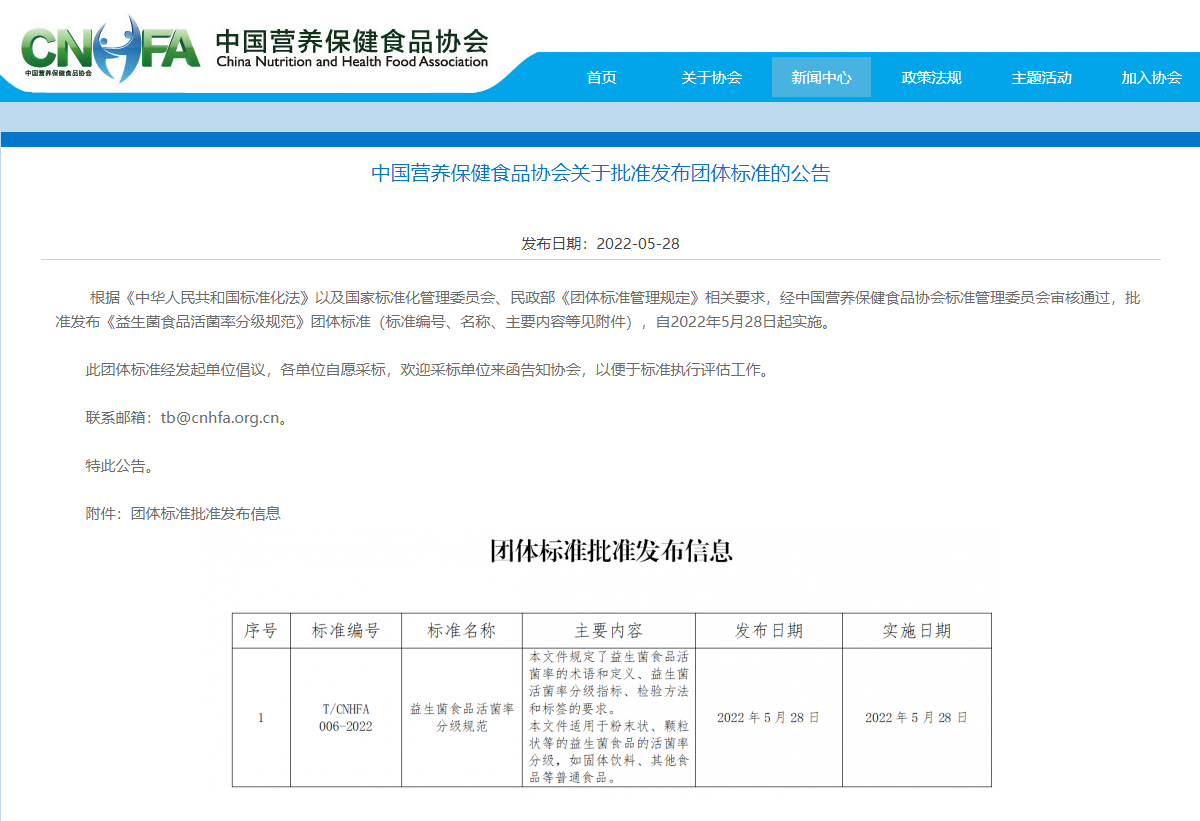Click the 标准编号 column header

[x=346, y=631]
